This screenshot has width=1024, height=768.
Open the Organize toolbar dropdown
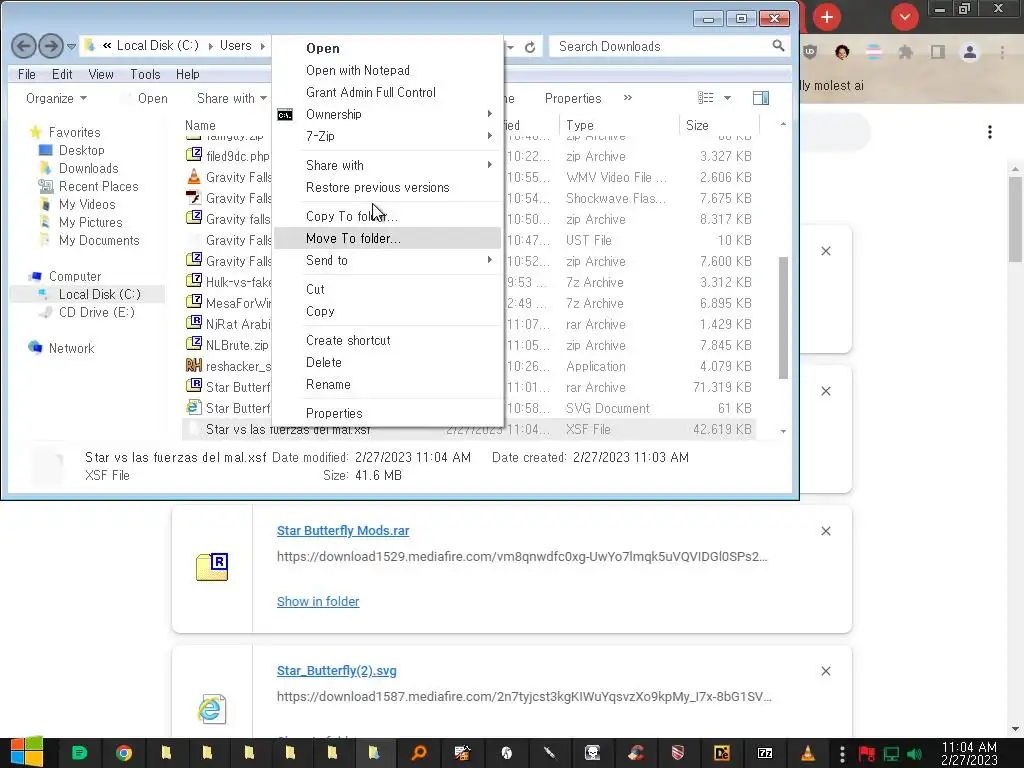click(56, 99)
